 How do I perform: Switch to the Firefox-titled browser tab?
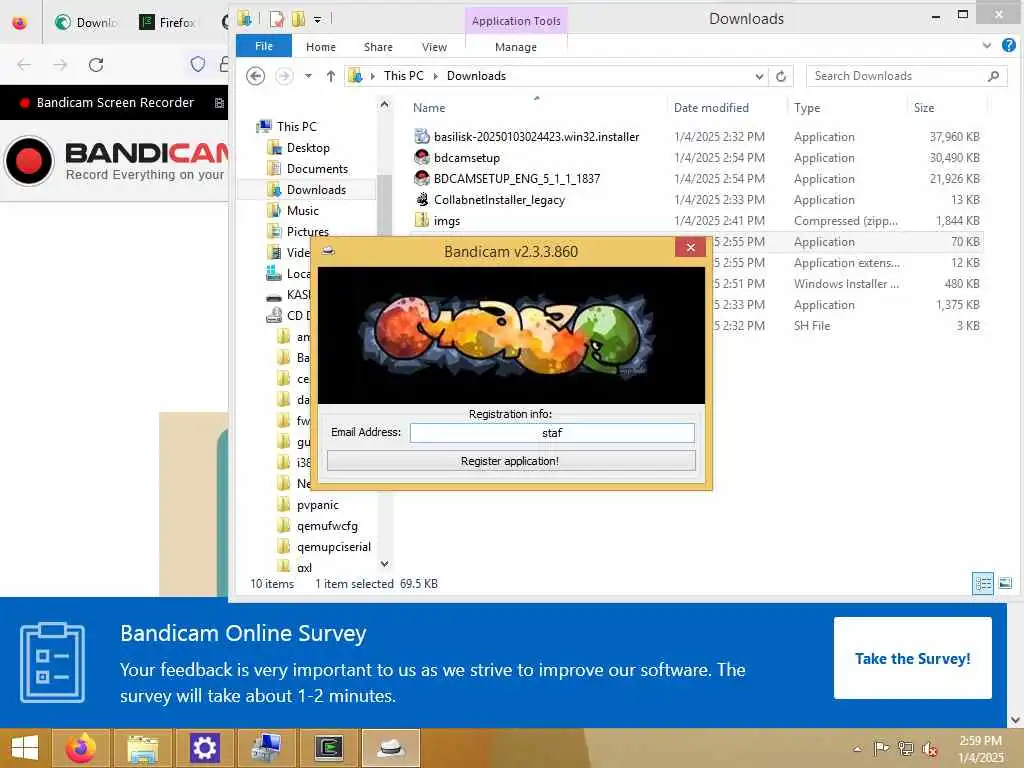[168, 22]
